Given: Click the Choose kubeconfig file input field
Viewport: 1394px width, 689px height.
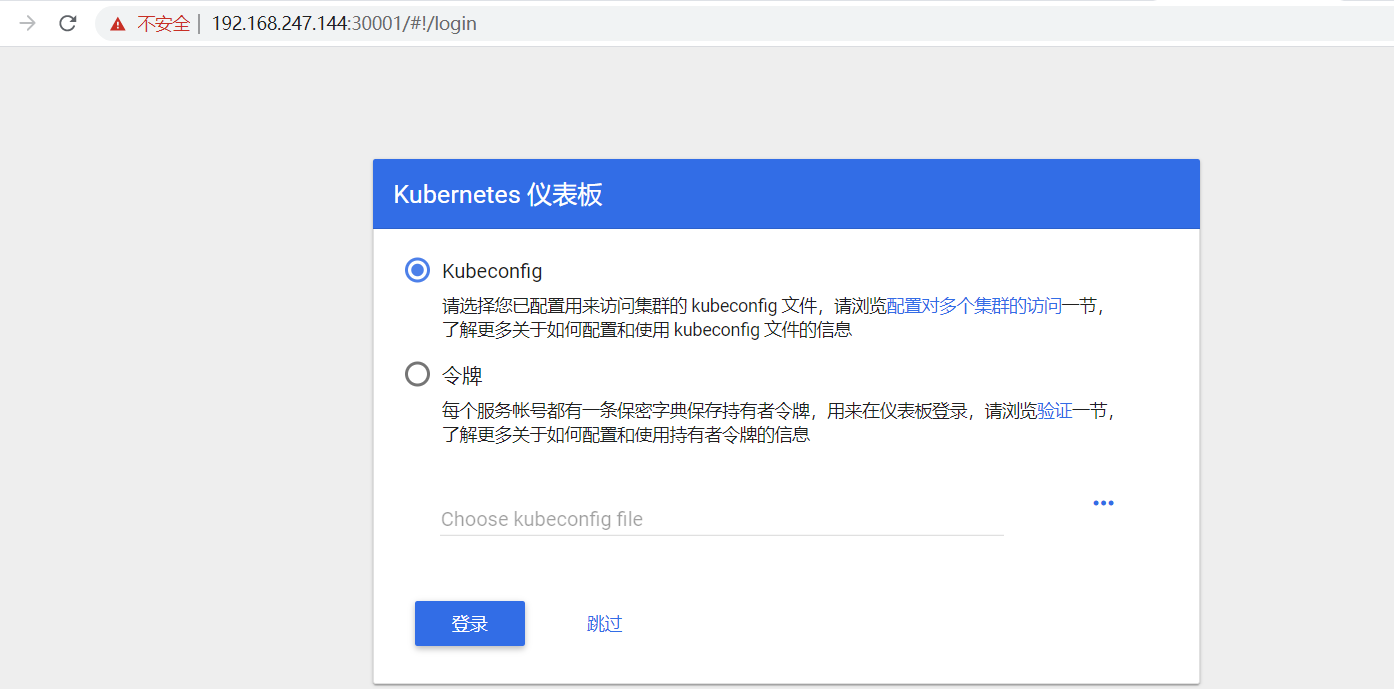Looking at the screenshot, I should click(x=722, y=519).
